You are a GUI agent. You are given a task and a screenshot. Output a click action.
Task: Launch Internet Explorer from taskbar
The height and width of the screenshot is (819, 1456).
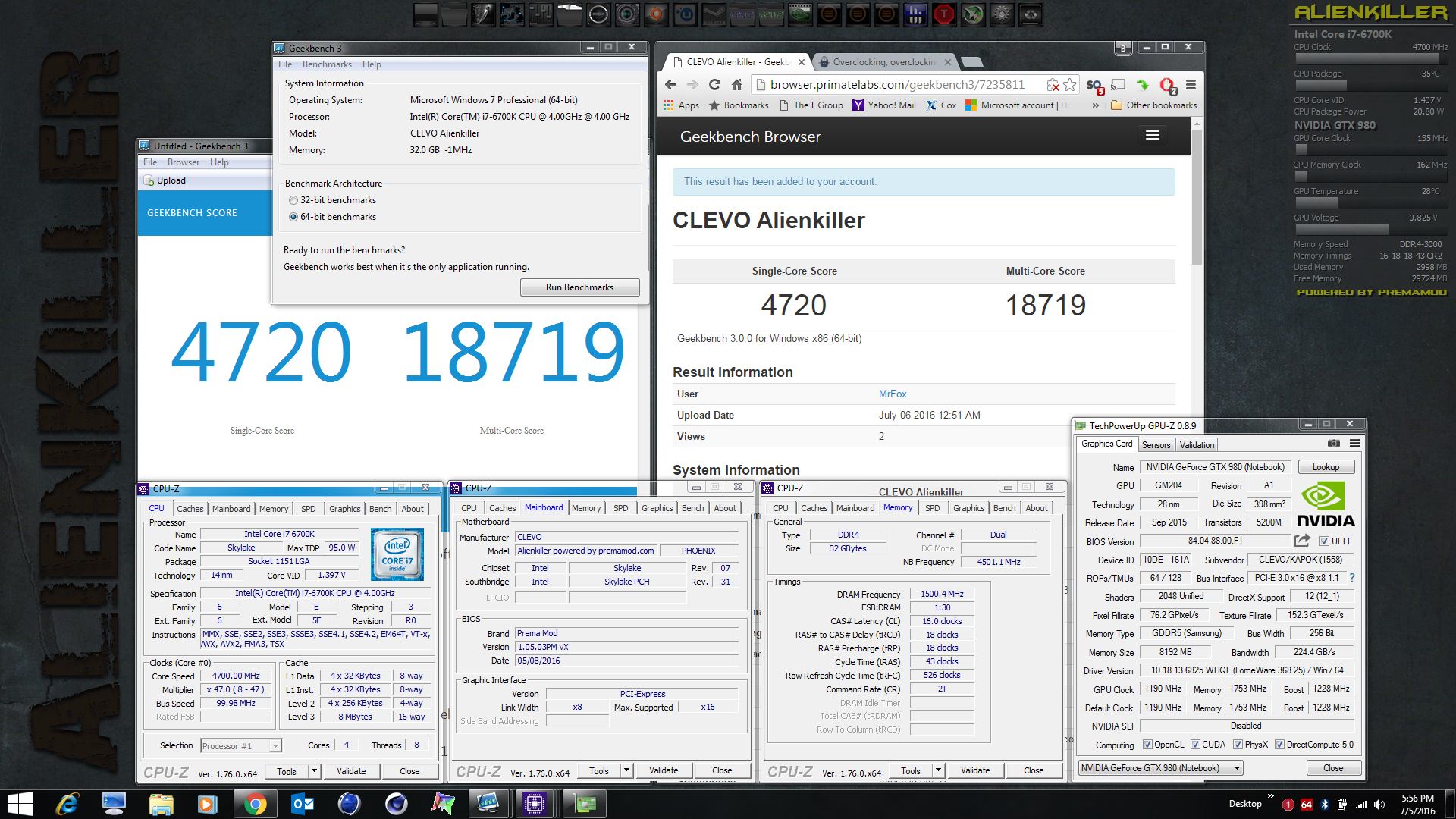coord(67,804)
